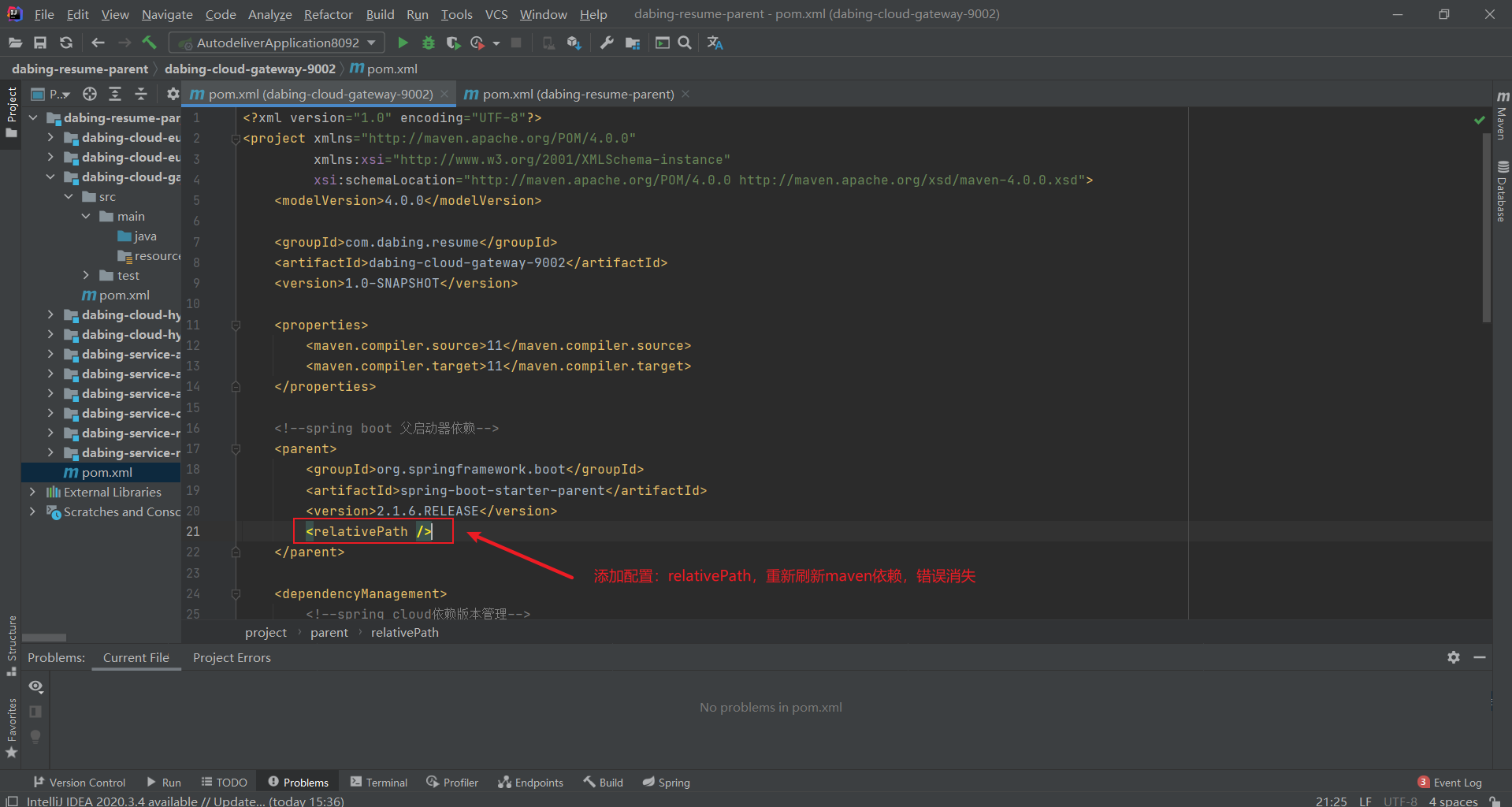Open the Event Log button
Screen dimensions: 1512x807
(1450, 782)
